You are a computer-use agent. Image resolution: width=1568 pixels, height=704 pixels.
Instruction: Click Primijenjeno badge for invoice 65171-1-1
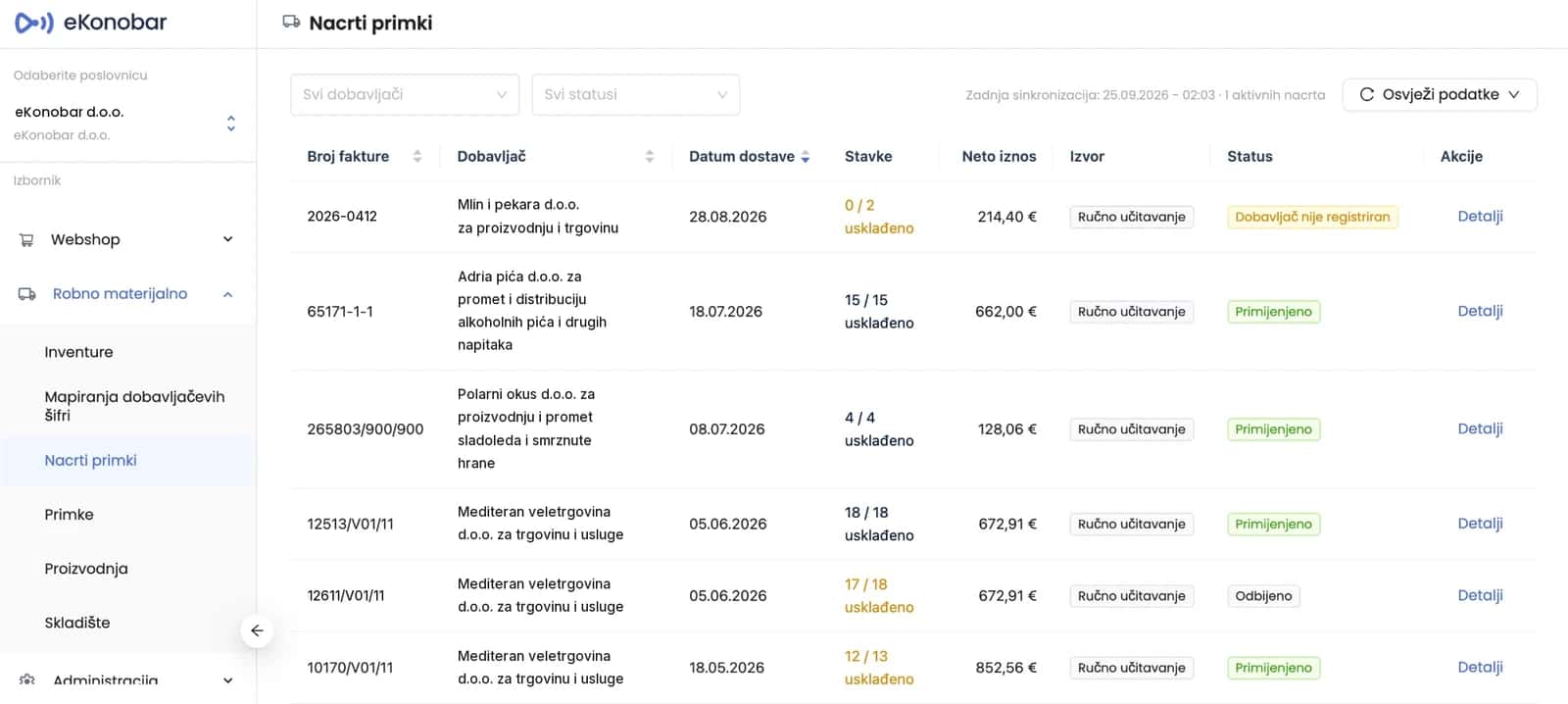pos(1273,312)
